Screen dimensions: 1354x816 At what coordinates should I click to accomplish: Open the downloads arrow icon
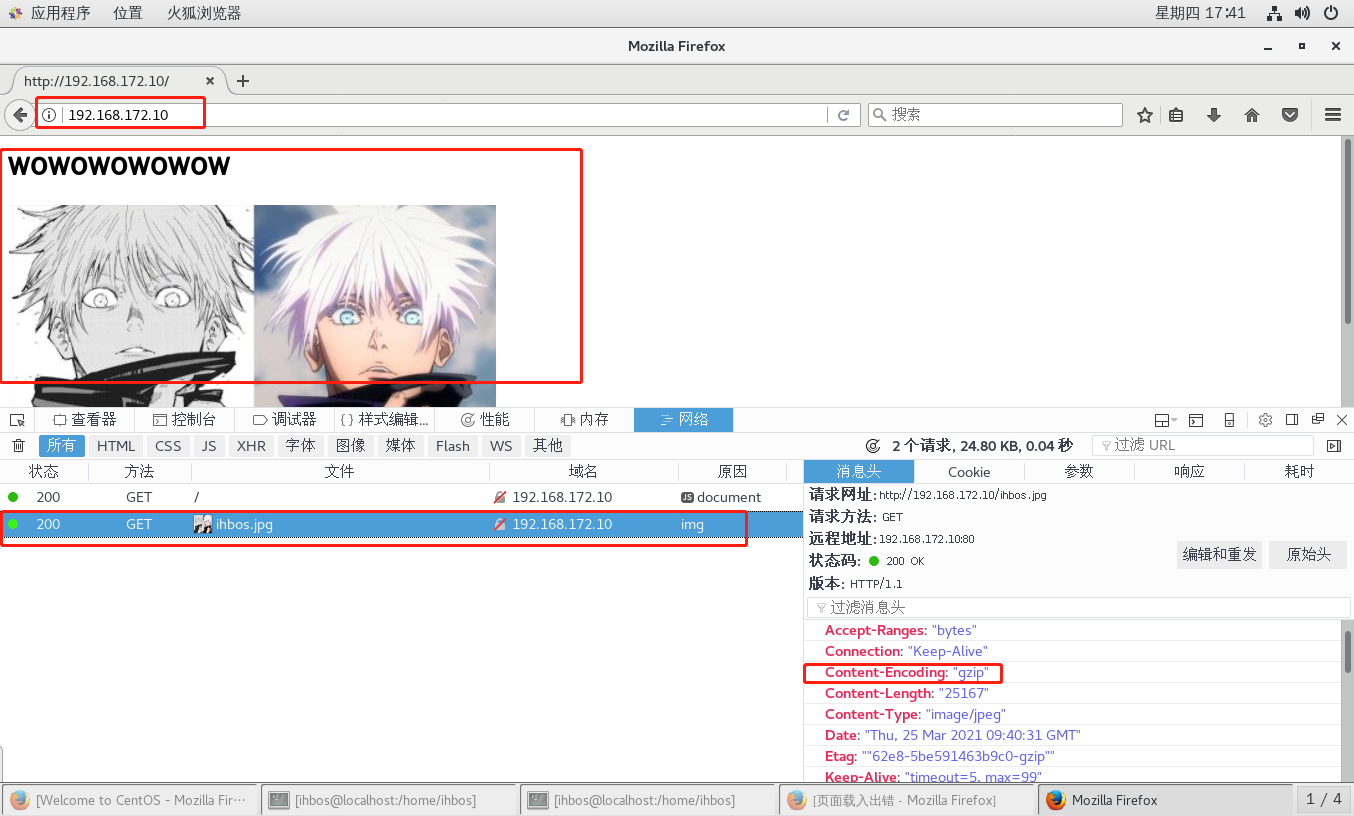[x=1214, y=115]
